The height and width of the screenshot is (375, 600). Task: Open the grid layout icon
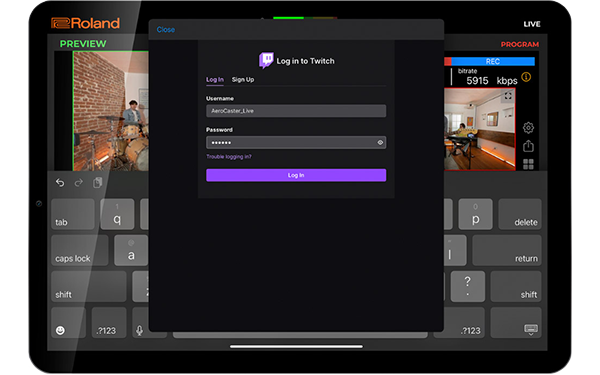(528, 164)
